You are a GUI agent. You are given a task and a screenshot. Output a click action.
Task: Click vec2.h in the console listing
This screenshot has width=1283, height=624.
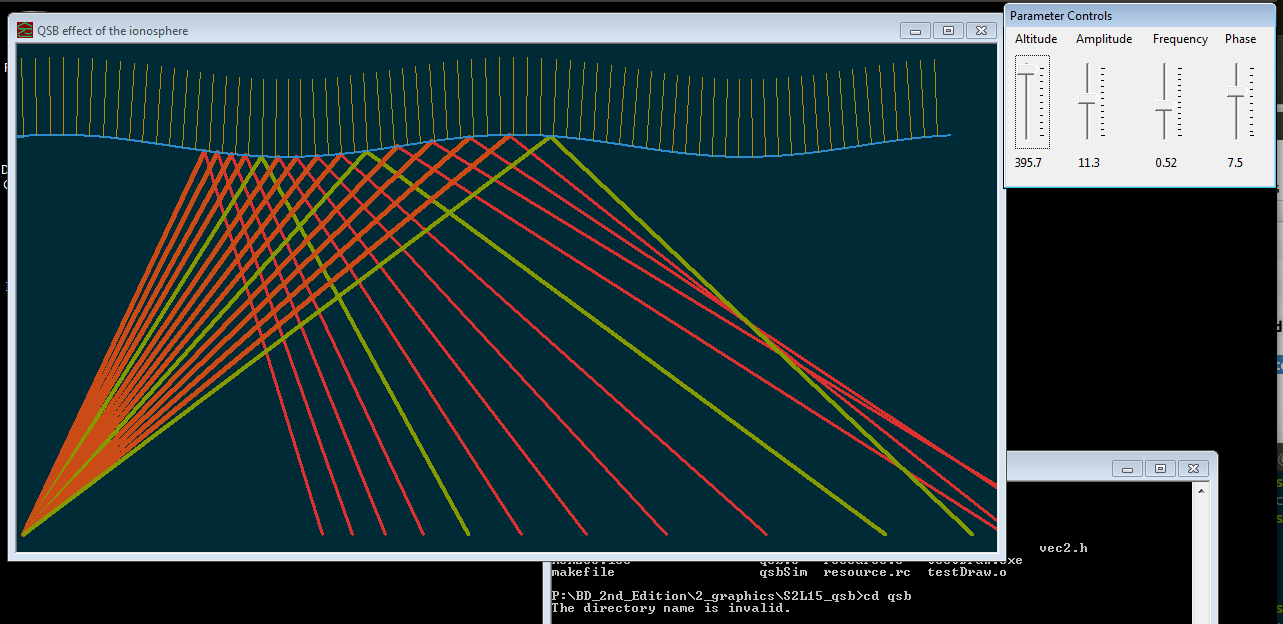[x=1063, y=548]
